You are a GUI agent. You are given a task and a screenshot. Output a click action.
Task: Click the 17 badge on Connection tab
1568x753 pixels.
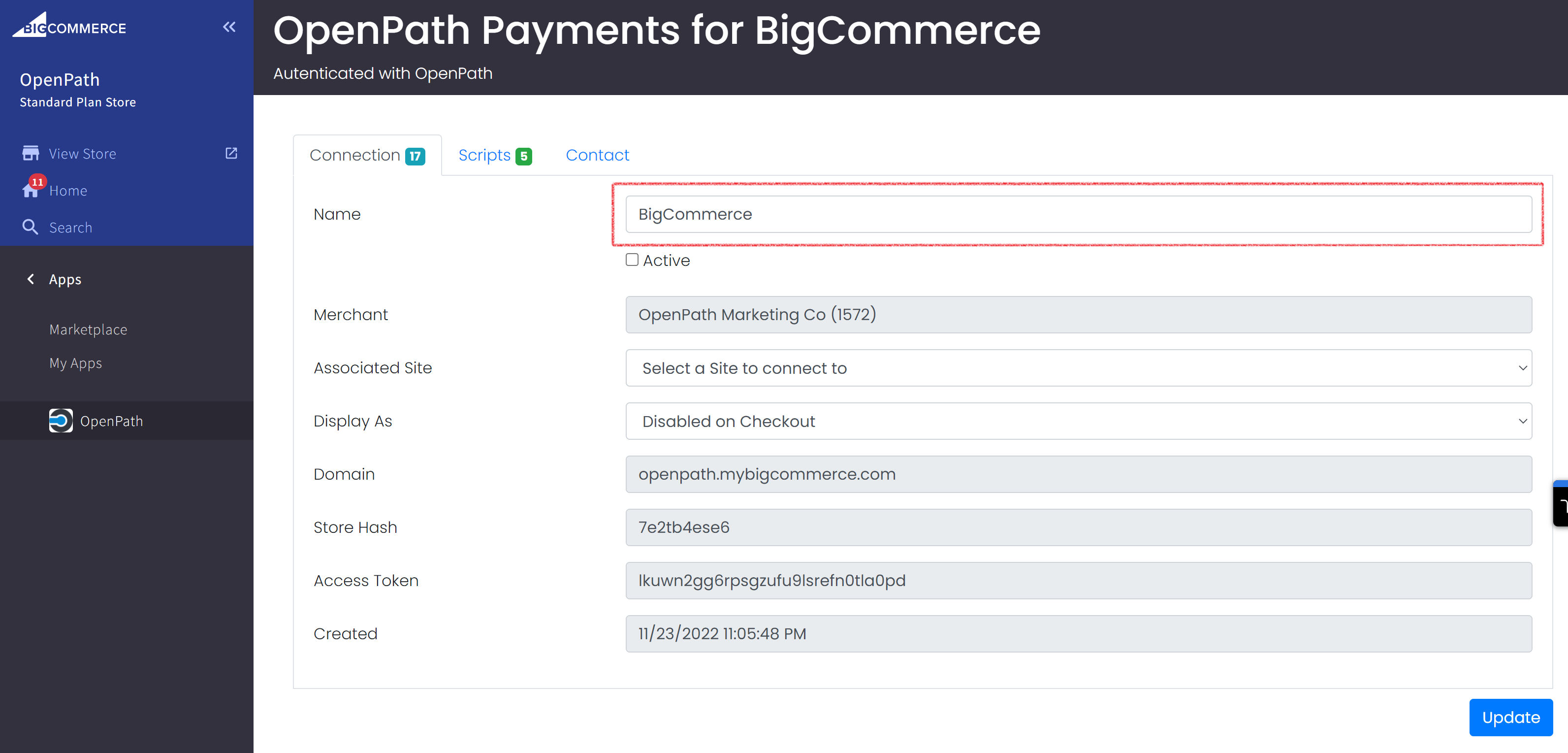point(415,157)
